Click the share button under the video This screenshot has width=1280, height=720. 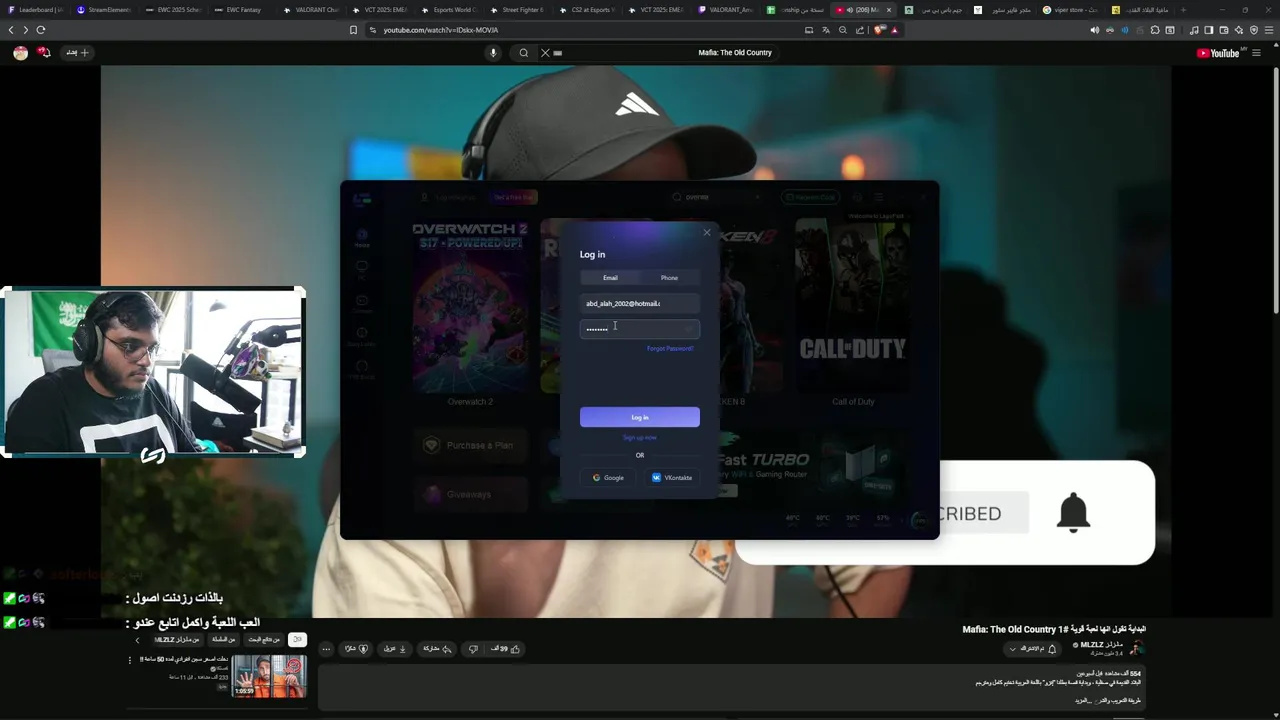pos(437,649)
